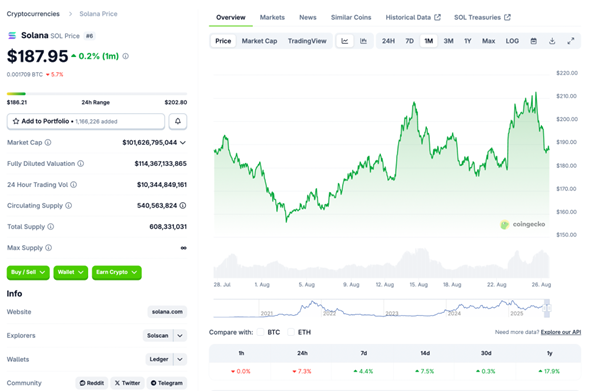Viewport: 602px width, 391px height.
Task: Select the 7D time range
Action: [x=410, y=41]
